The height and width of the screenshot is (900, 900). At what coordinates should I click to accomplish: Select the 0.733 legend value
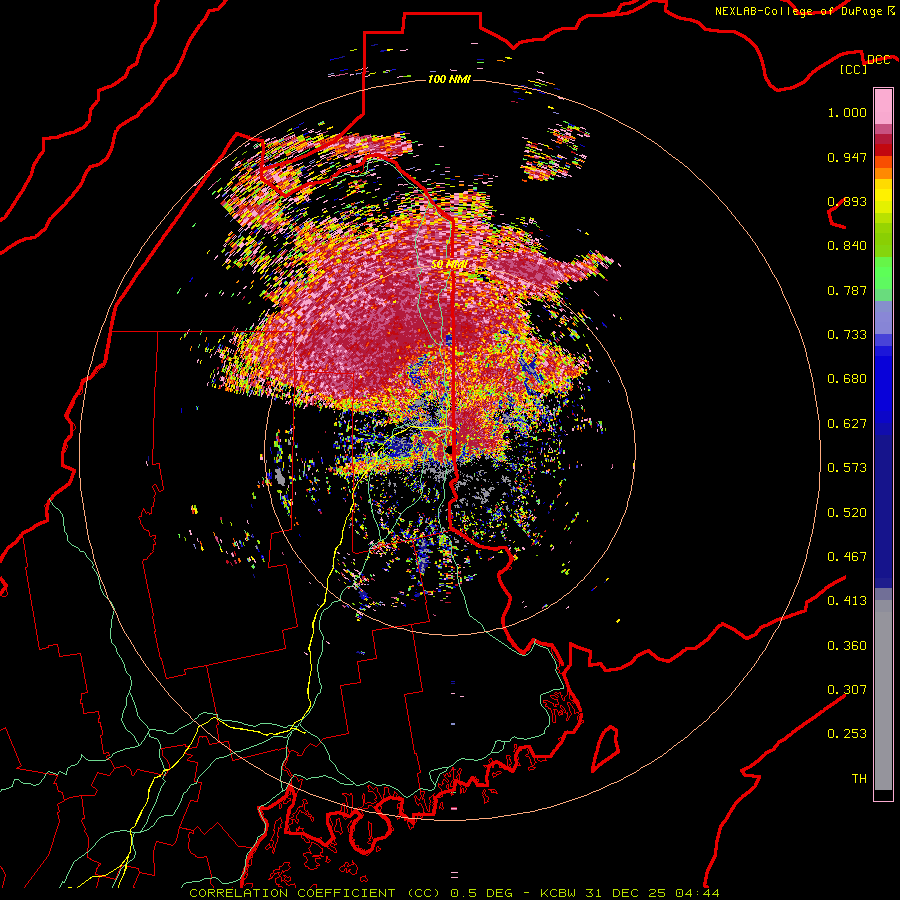(x=847, y=335)
